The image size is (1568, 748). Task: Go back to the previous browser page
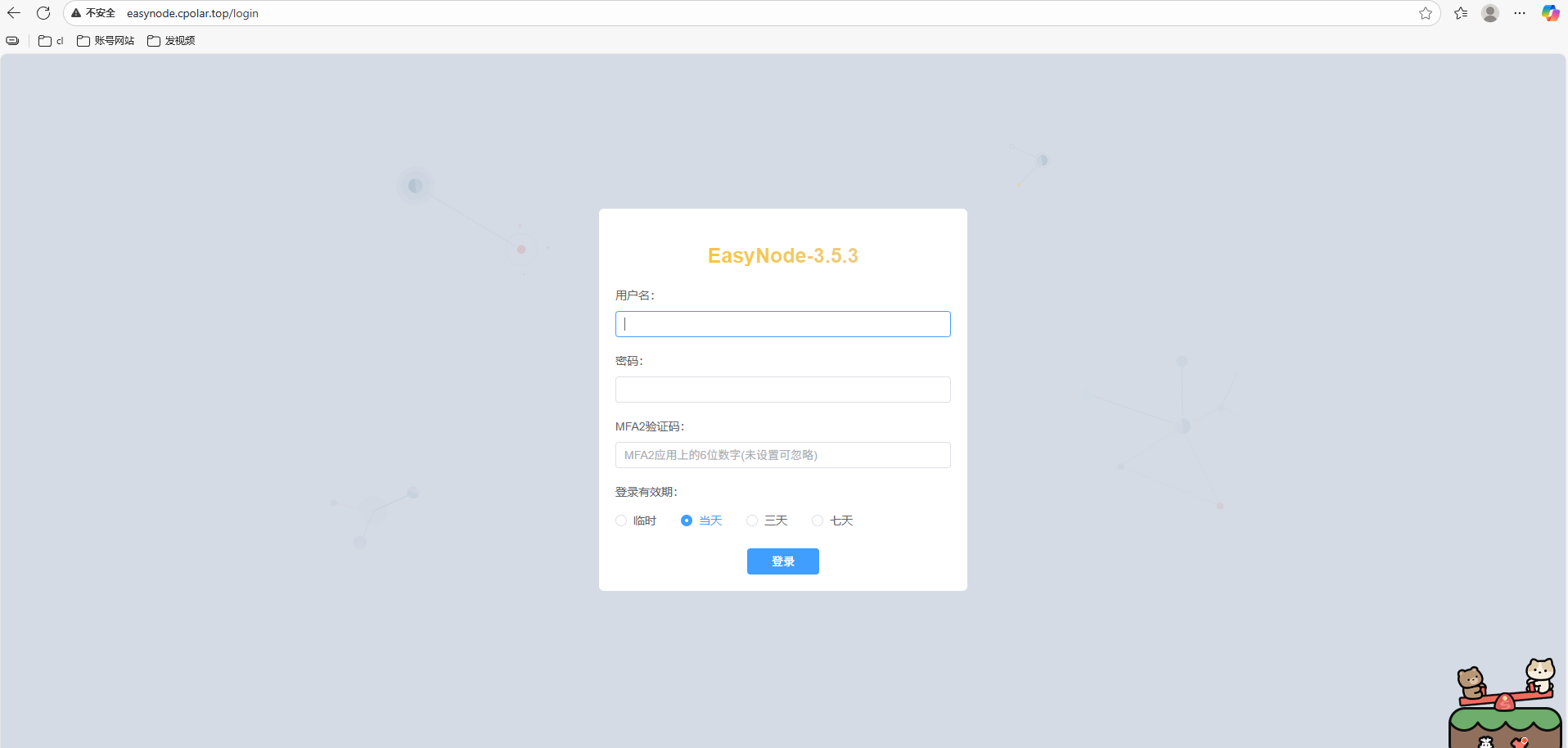tap(14, 13)
